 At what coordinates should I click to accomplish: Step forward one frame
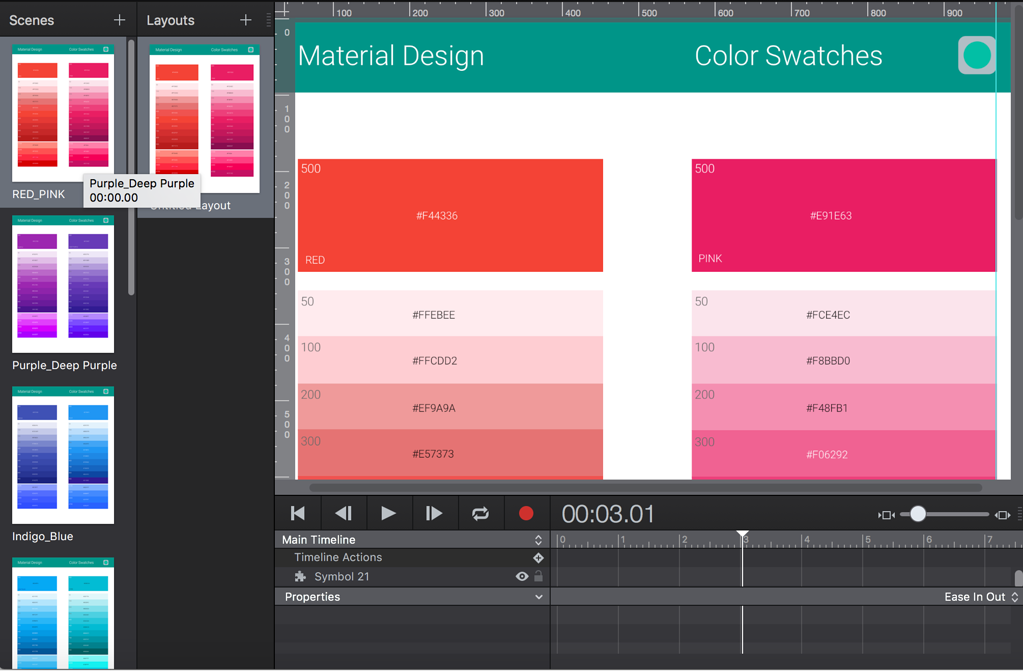(434, 513)
